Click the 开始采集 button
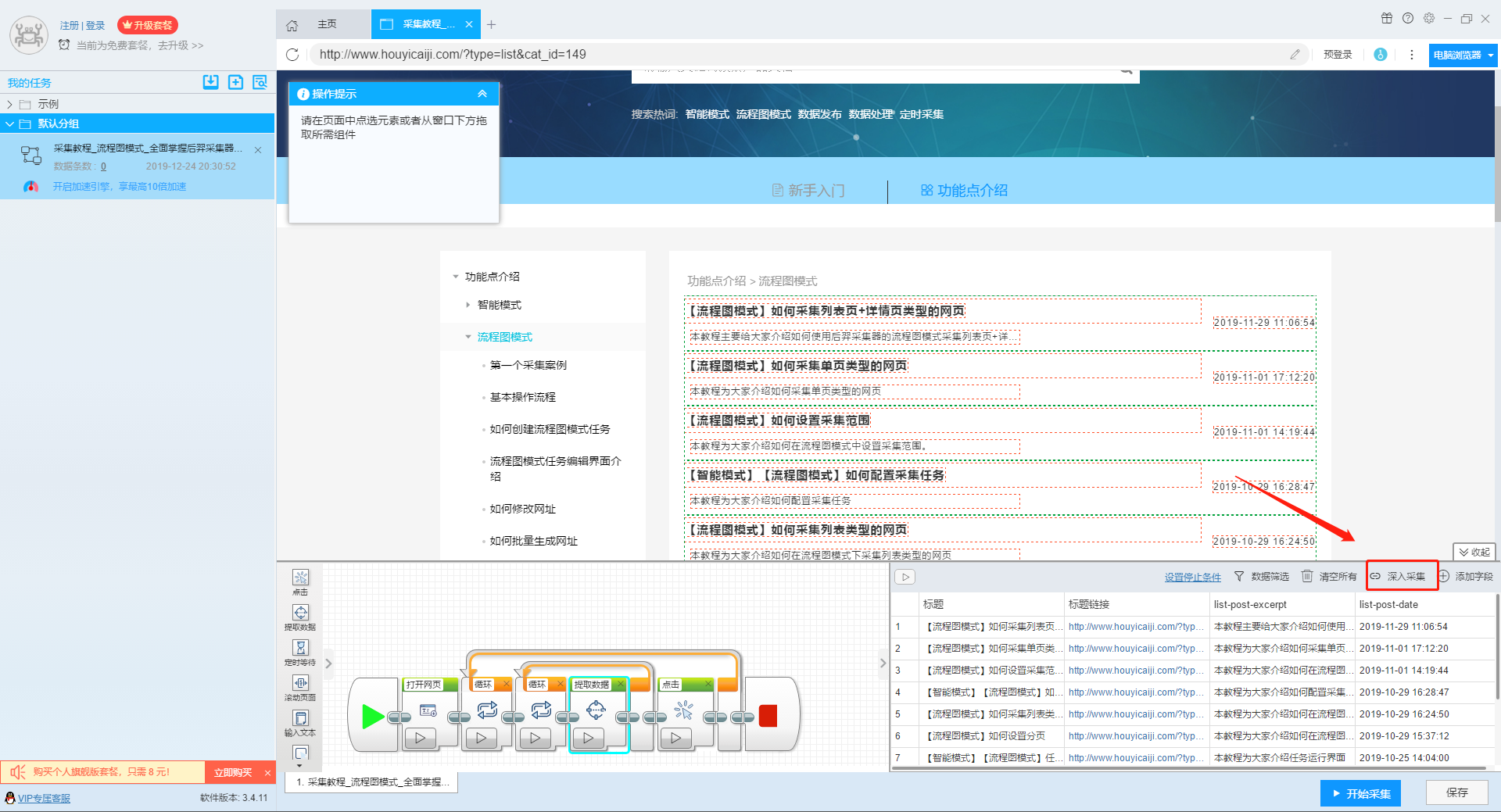Image resolution: width=1501 pixels, height=812 pixels. tap(1360, 793)
